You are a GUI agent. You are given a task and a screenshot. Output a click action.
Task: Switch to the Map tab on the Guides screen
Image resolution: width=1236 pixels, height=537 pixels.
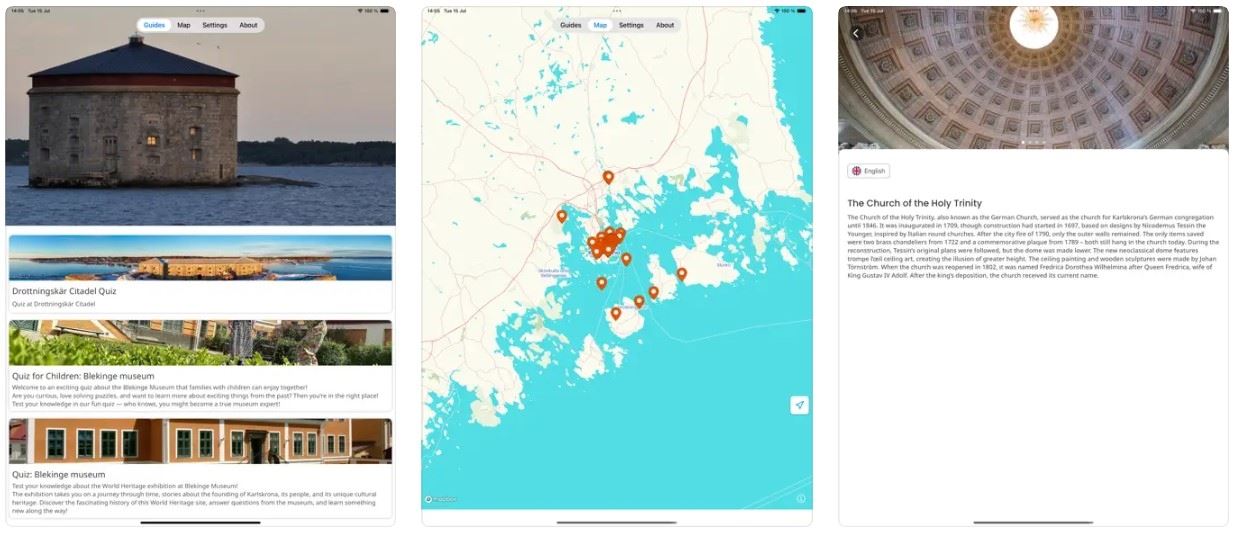pos(184,25)
